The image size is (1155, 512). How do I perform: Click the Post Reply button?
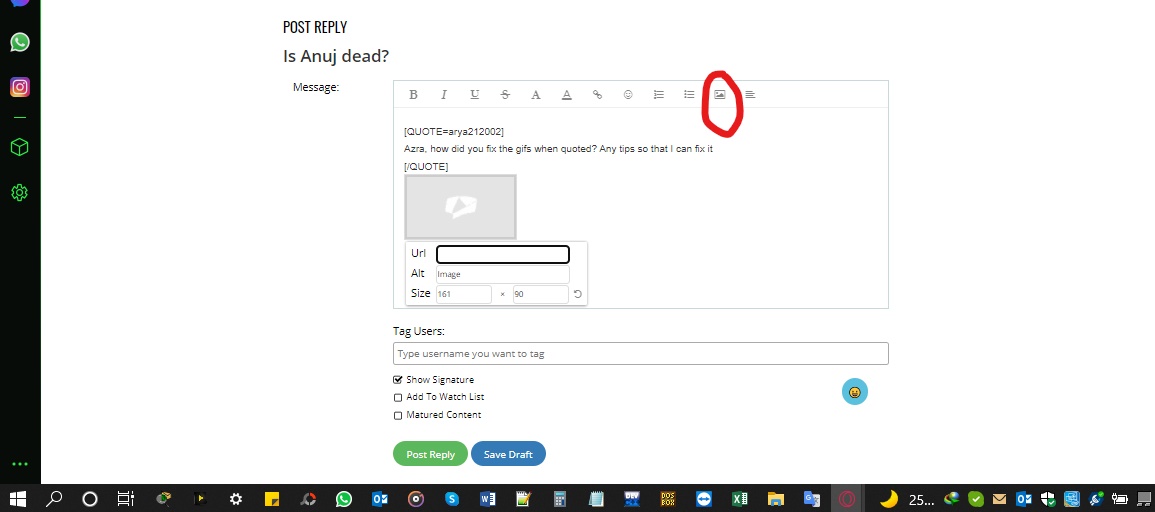[430, 454]
